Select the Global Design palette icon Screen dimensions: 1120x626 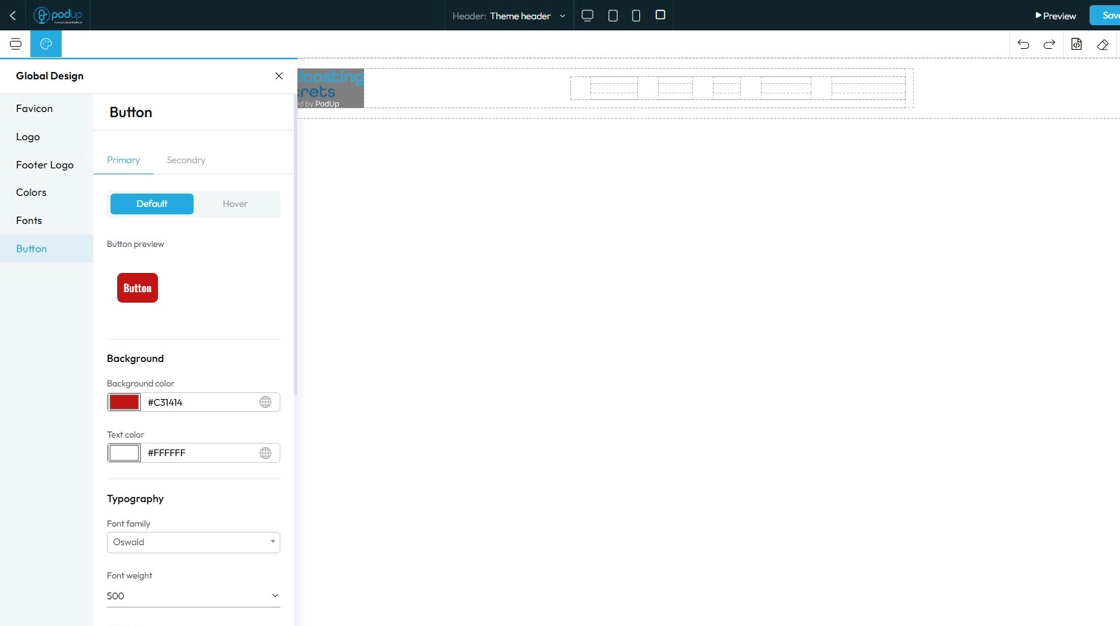pos(46,44)
